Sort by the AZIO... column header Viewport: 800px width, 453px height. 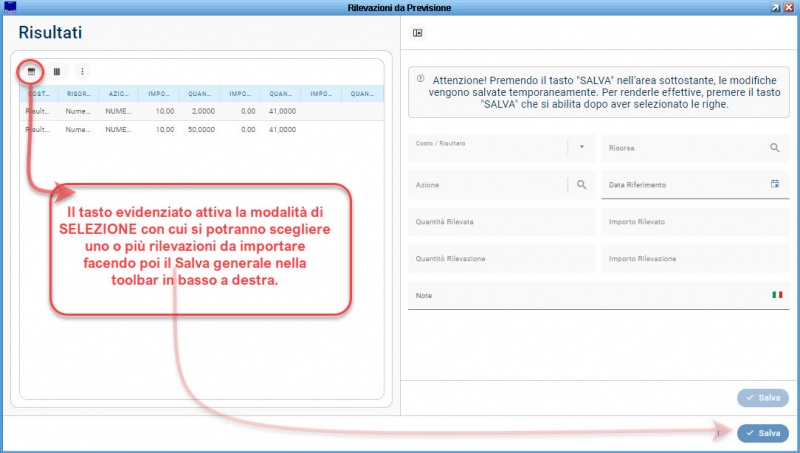pos(118,94)
